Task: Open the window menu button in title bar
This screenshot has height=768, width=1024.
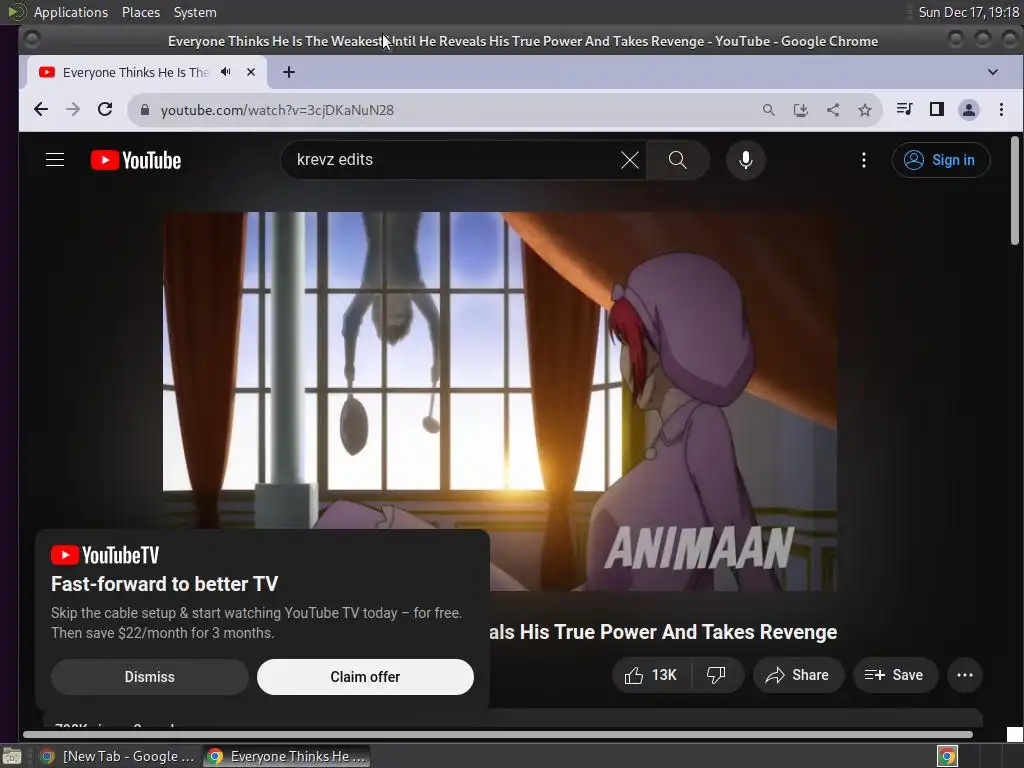Action: click(x=31, y=40)
